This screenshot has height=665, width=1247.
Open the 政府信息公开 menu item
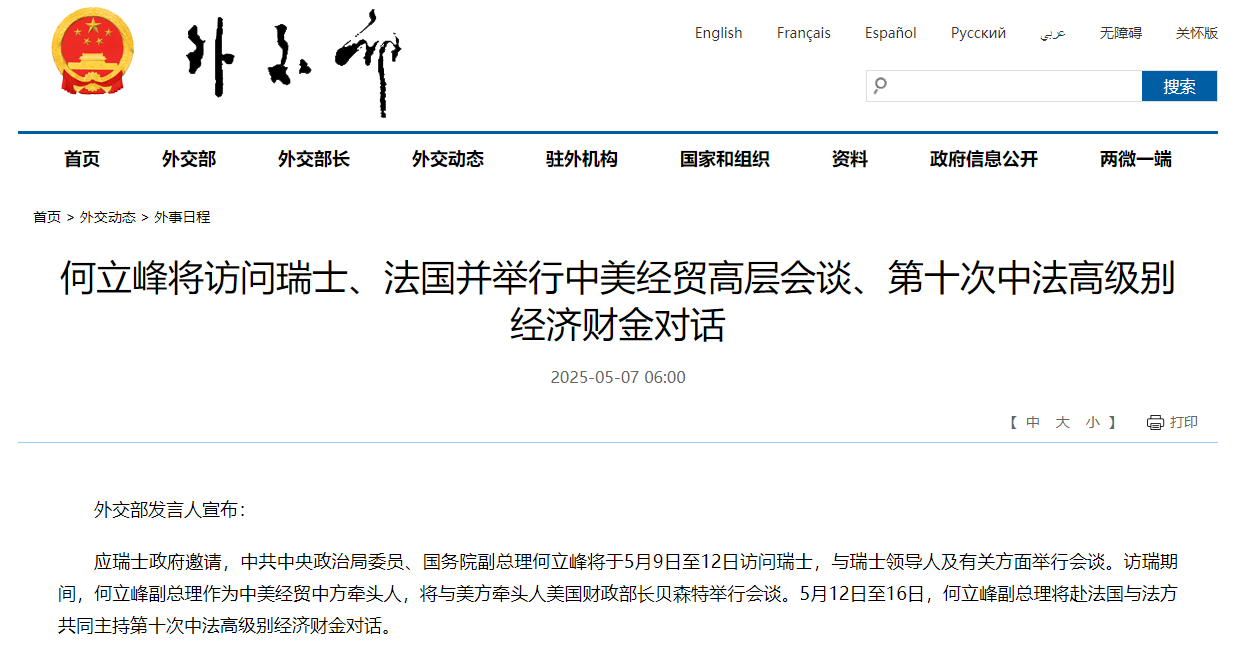(984, 159)
